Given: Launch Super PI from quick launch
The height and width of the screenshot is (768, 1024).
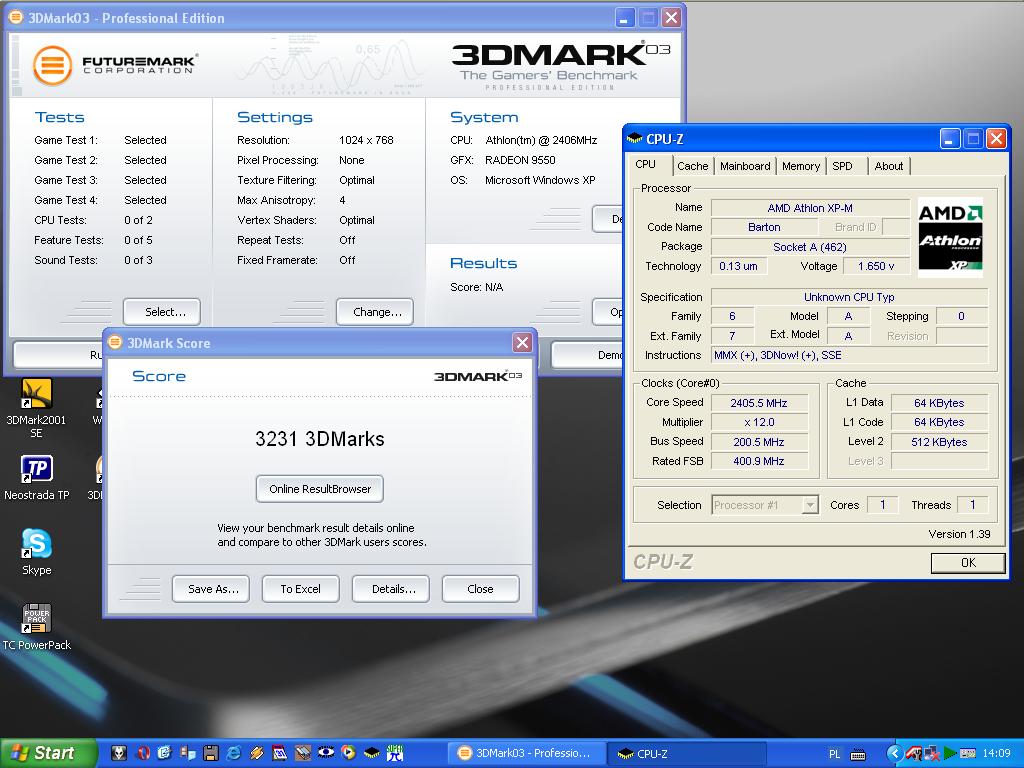Looking at the screenshot, I should pos(395,753).
